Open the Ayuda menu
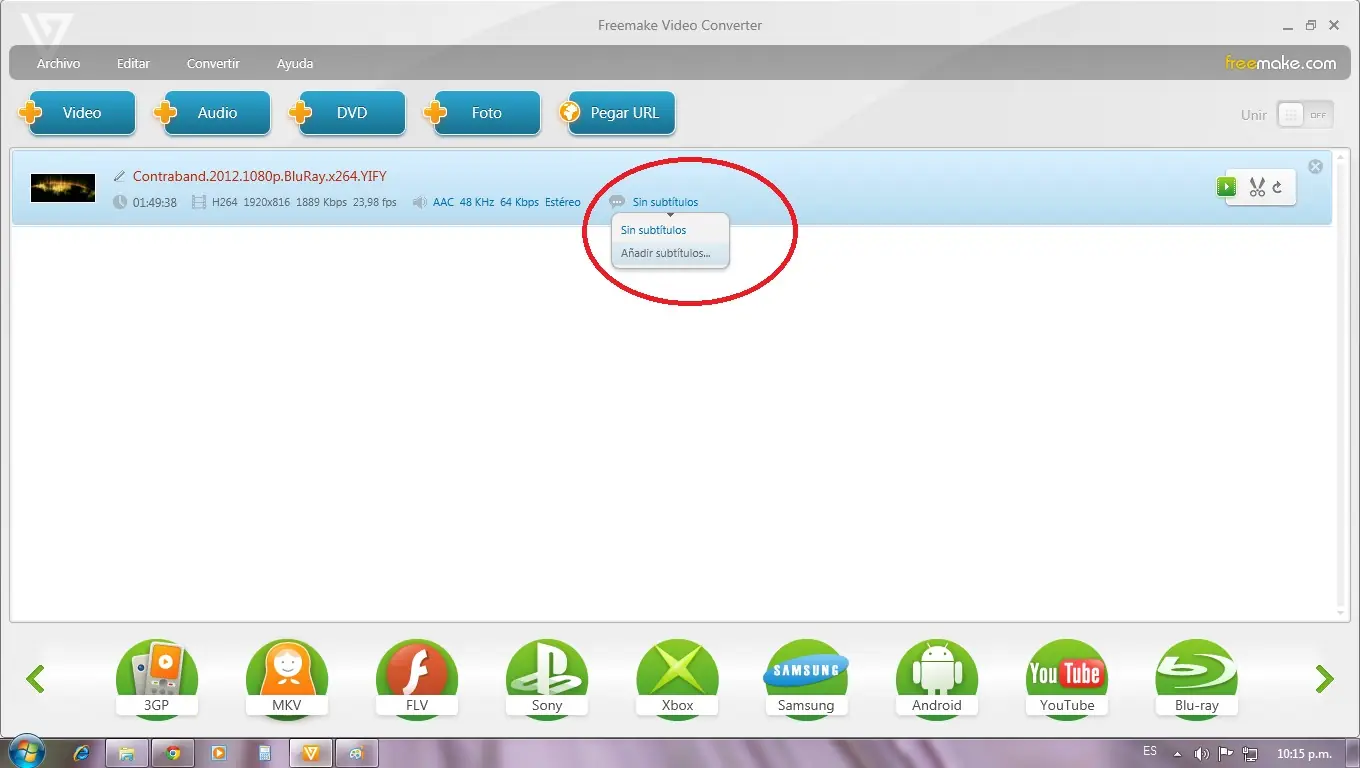1360x768 pixels. (x=295, y=63)
